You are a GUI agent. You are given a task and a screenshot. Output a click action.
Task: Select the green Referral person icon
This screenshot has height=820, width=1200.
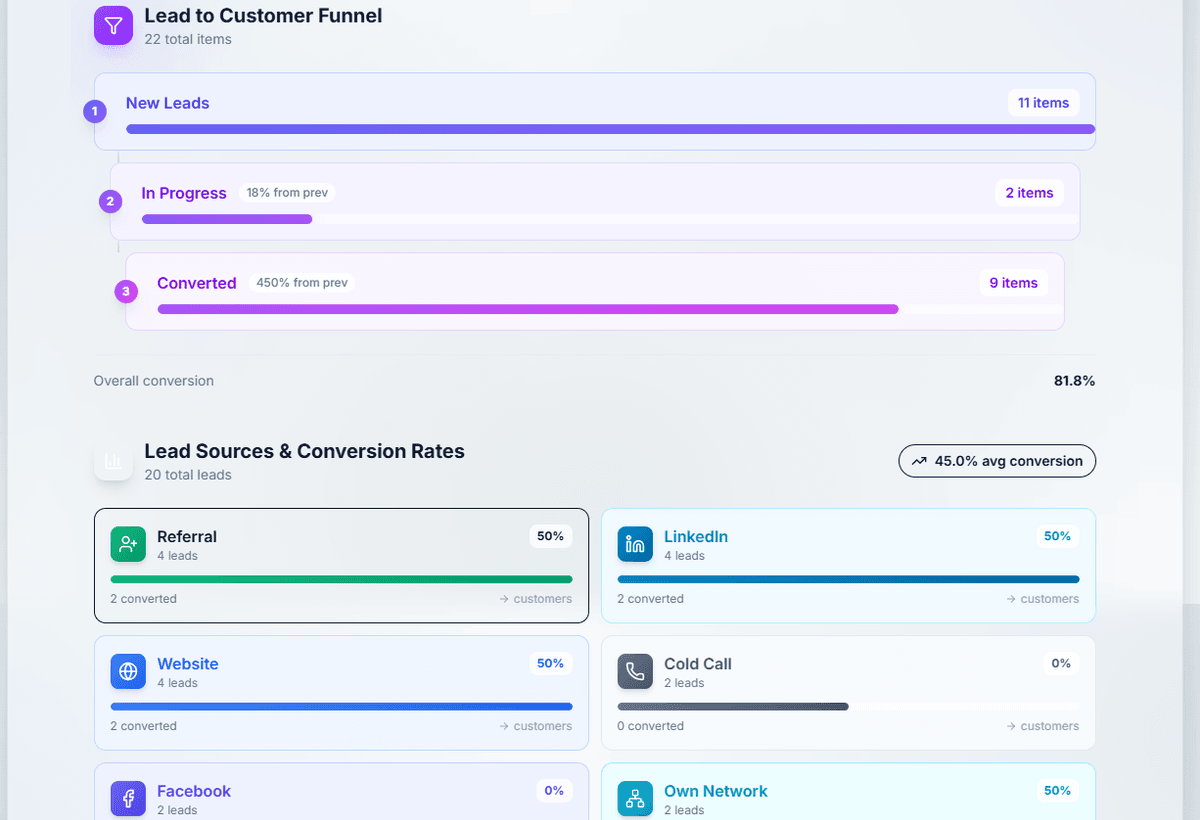pyautogui.click(x=127, y=543)
